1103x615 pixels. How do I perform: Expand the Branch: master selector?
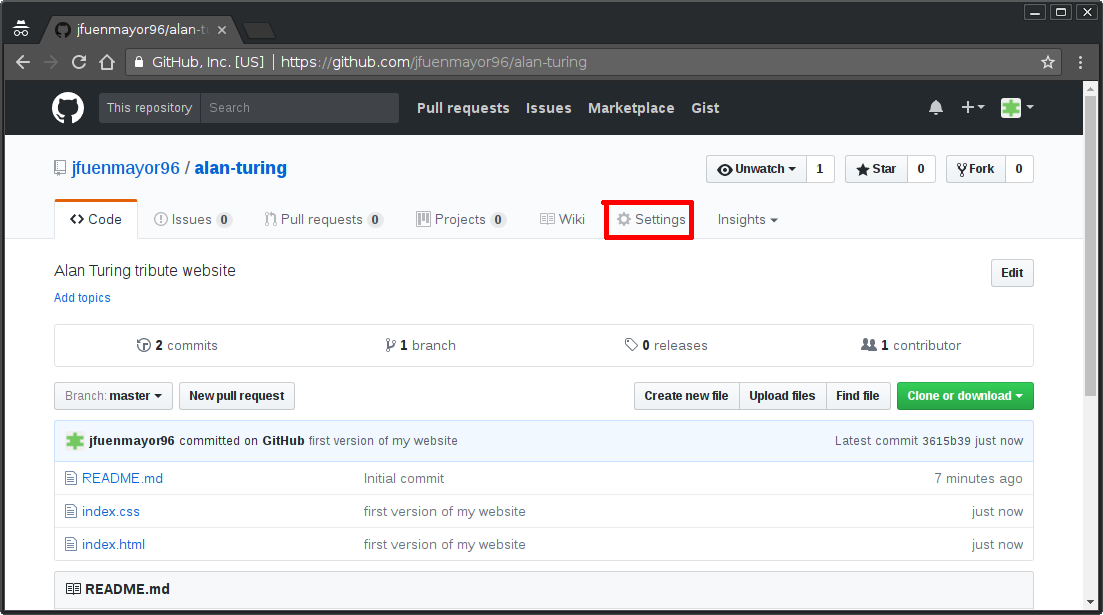(113, 395)
